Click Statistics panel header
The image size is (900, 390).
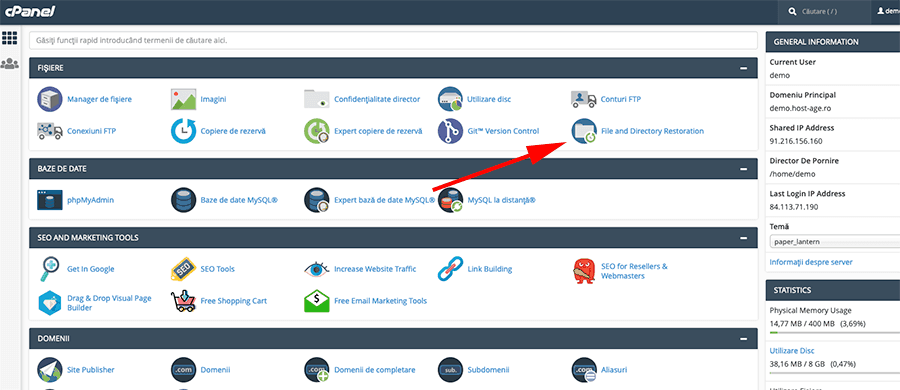point(833,290)
